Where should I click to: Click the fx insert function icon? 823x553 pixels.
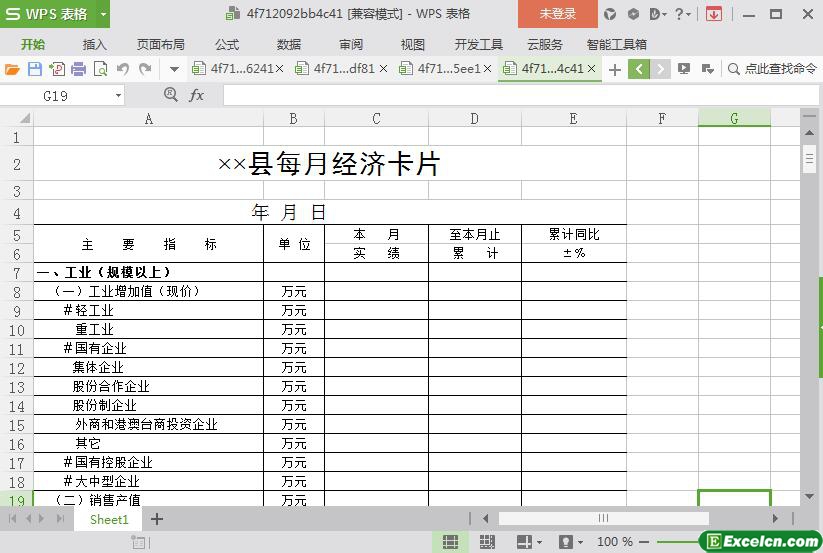click(x=196, y=95)
